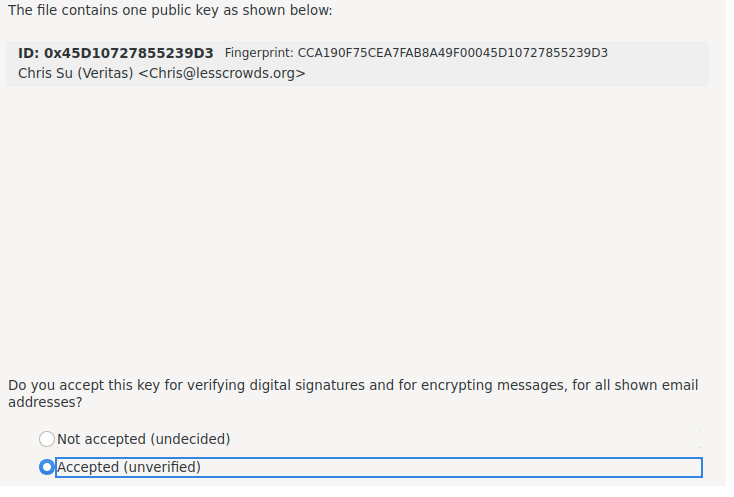This screenshot has height=497, width=734.
Task: Click the bold "ID:" label
Action: 28,53
